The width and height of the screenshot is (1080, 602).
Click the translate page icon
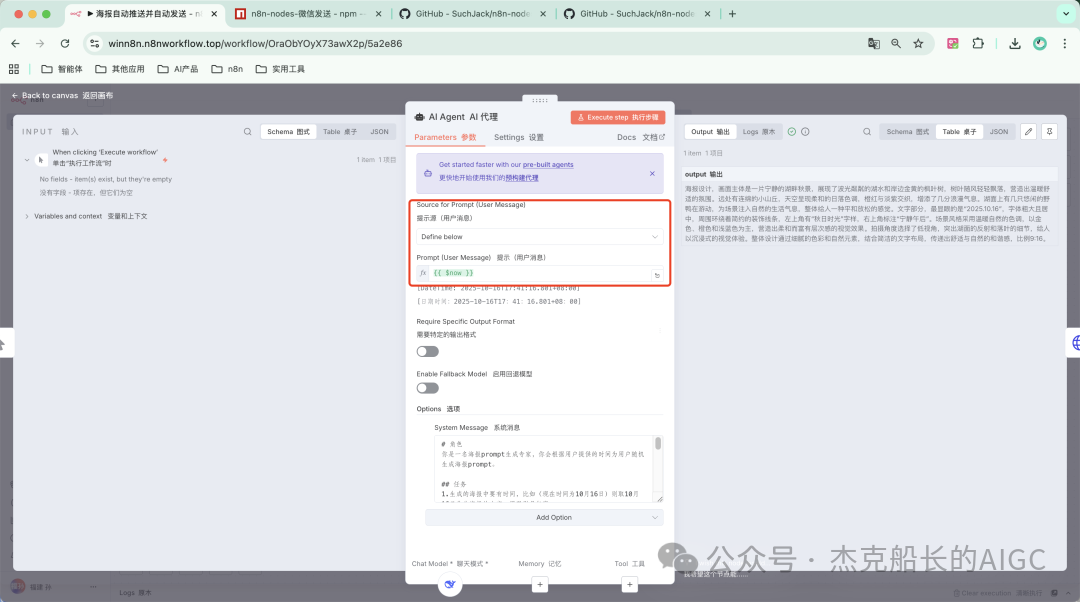[x=873, y=43]
